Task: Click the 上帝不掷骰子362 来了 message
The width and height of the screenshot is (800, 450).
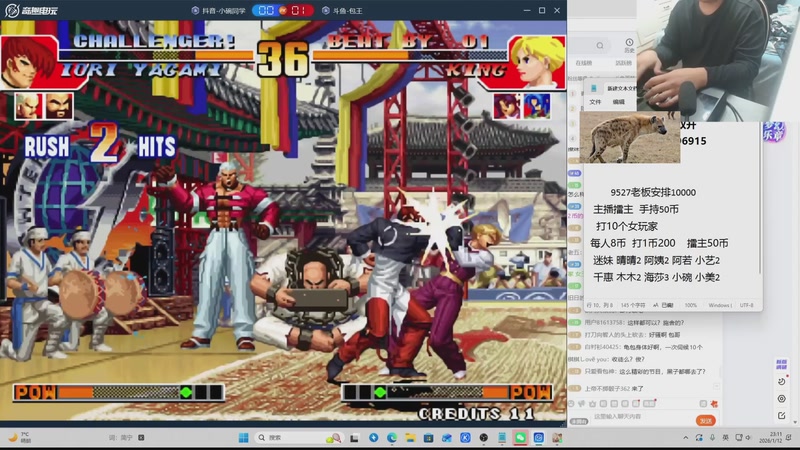Action: pos(614,389)
